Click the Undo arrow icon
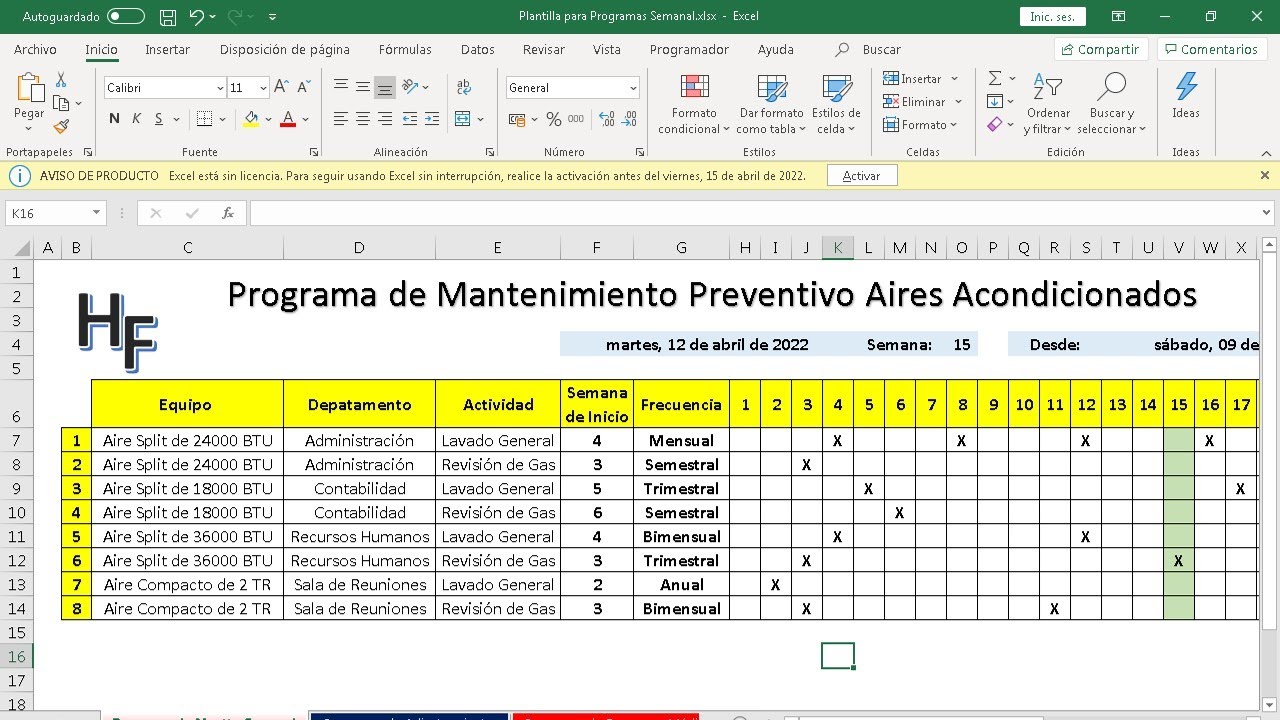 click(196, 17)
